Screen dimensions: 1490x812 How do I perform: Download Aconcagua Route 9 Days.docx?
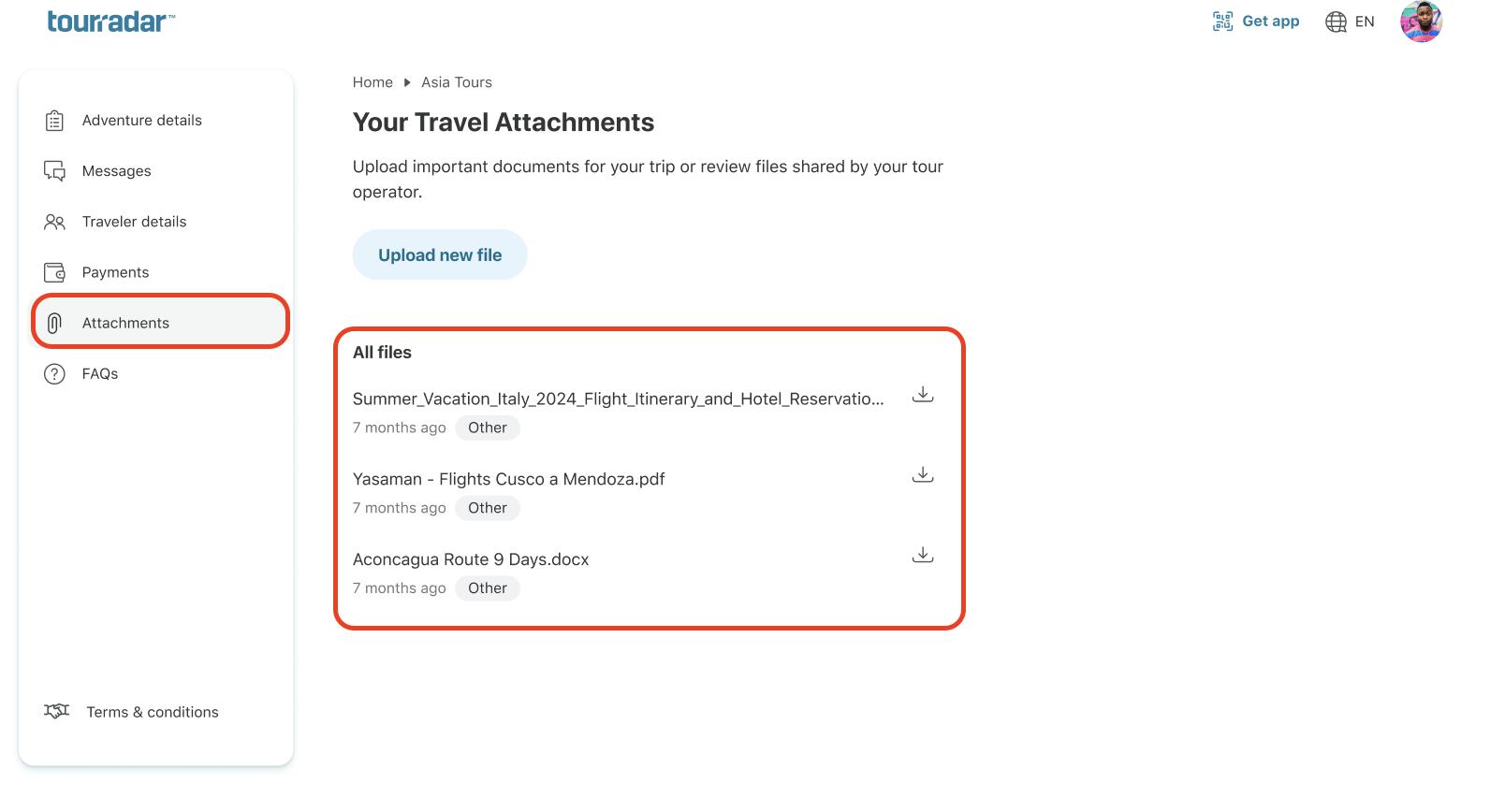[x=923, y=556]
